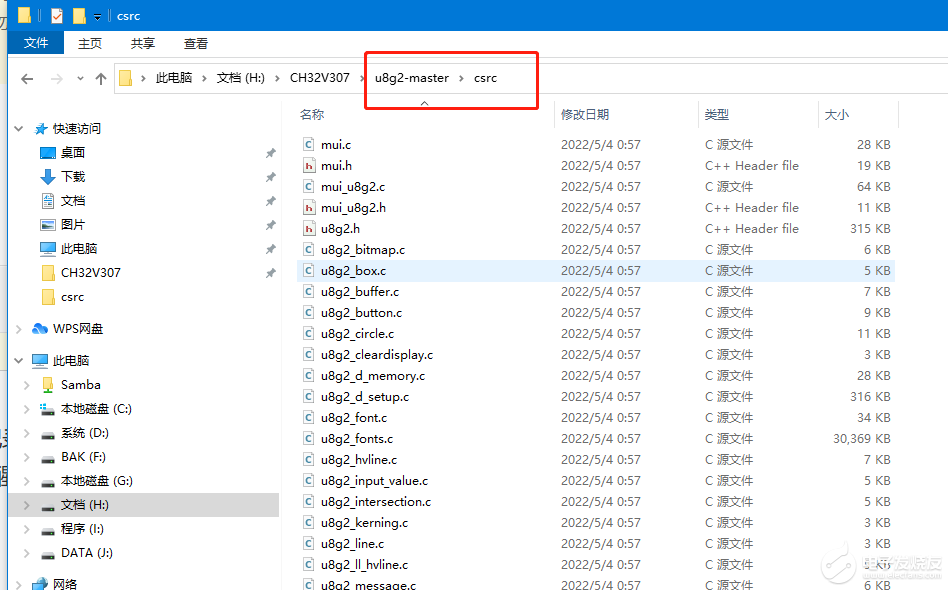
Task: Switch to the 查看 ribbon tab
Action: tap(196, 43)
